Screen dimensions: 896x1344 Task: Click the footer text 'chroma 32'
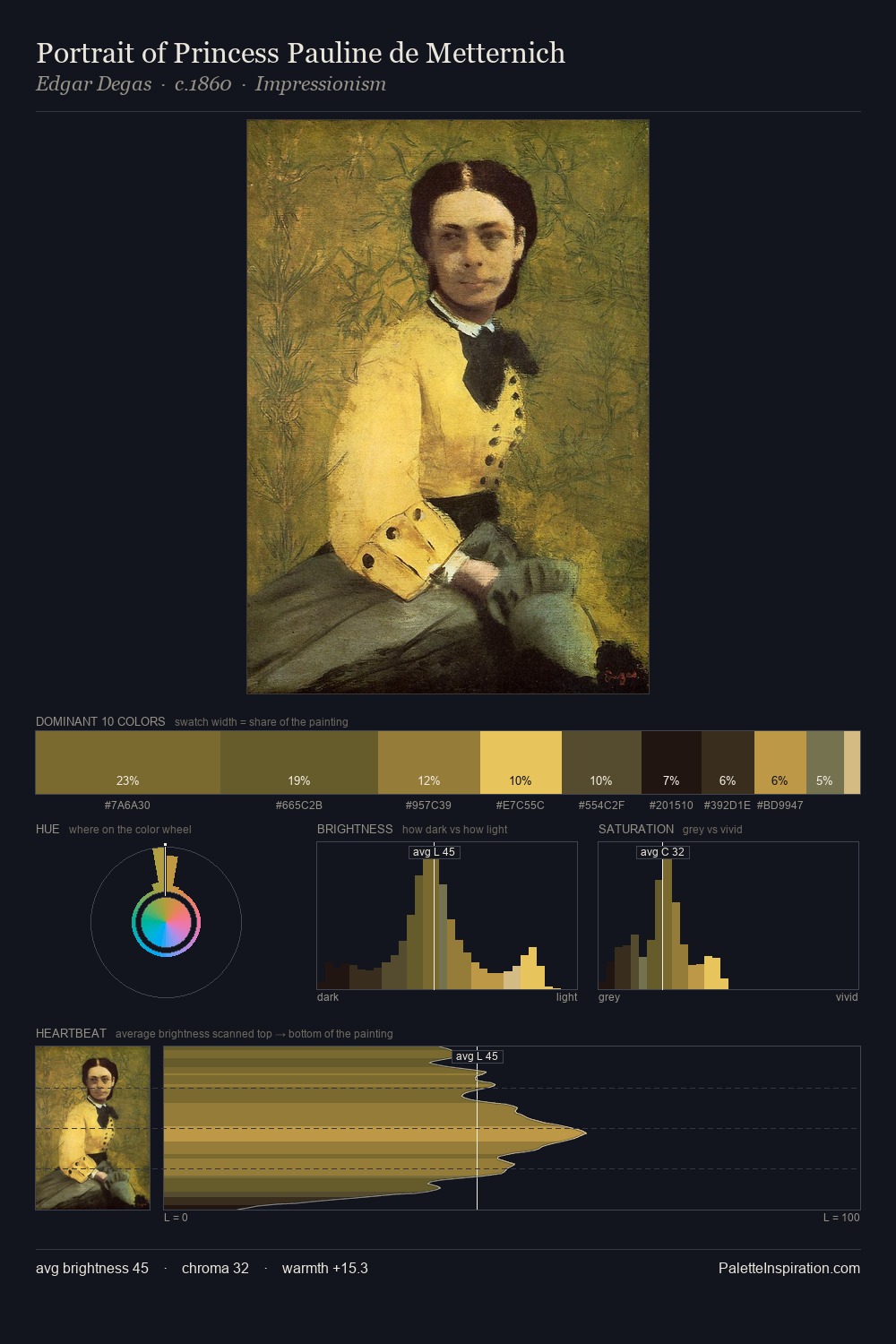(215, 1268)
